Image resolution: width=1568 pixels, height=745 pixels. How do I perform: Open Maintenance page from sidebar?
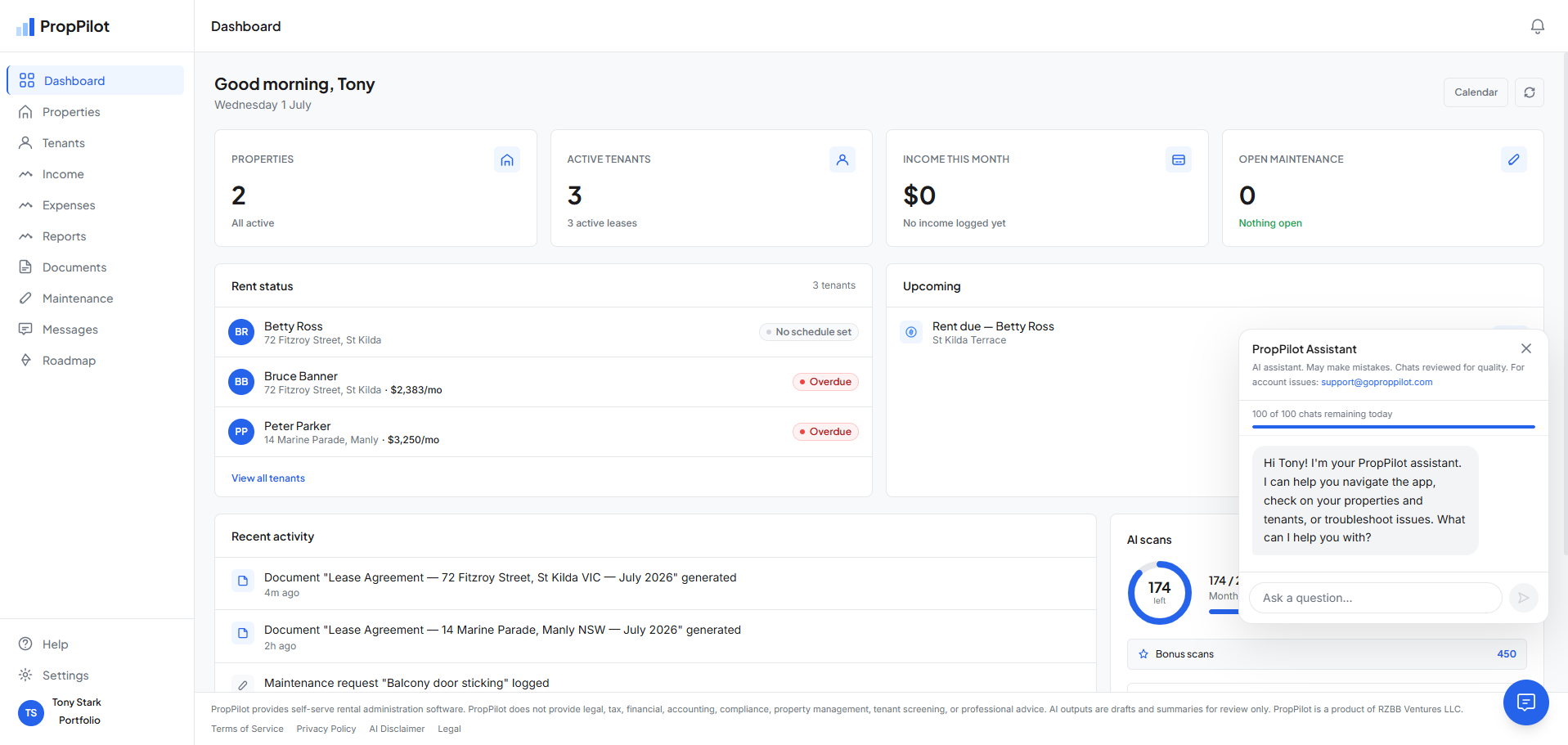(95, 298)
